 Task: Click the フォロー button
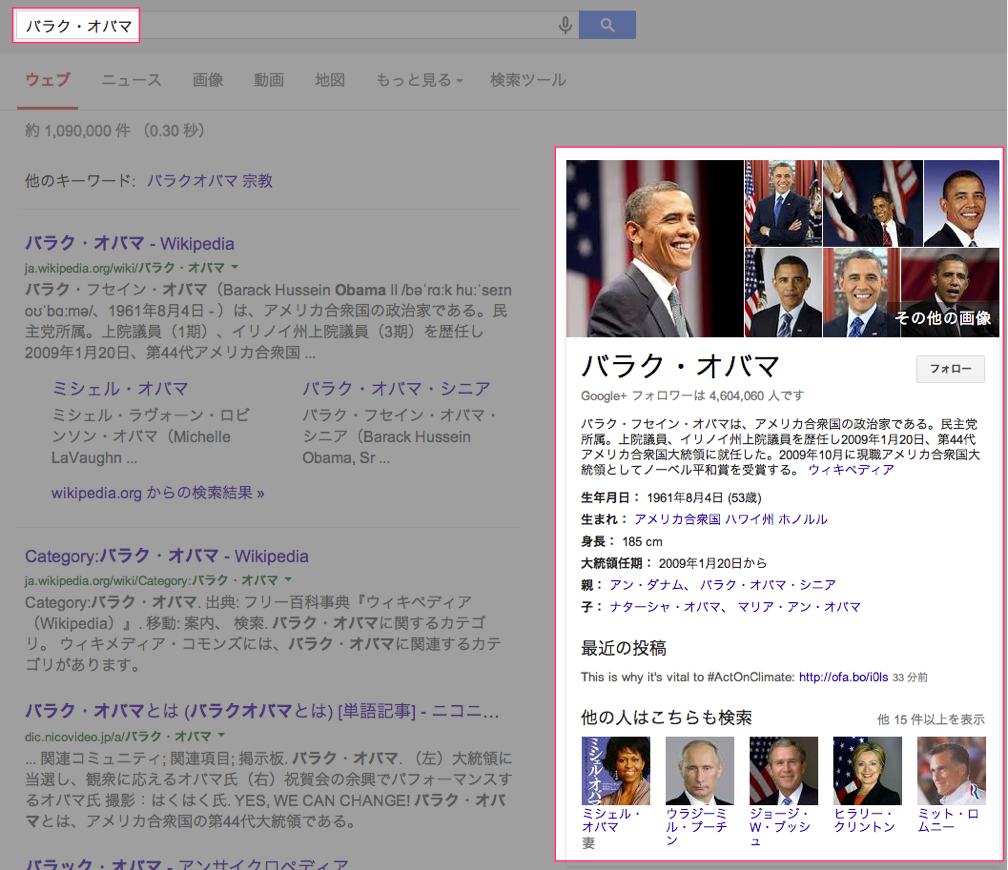click(950, 369)
